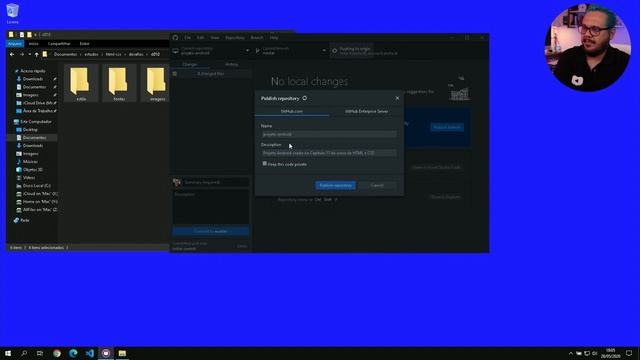Open the View menu in GitHub Desktop

tap(215, 38)
